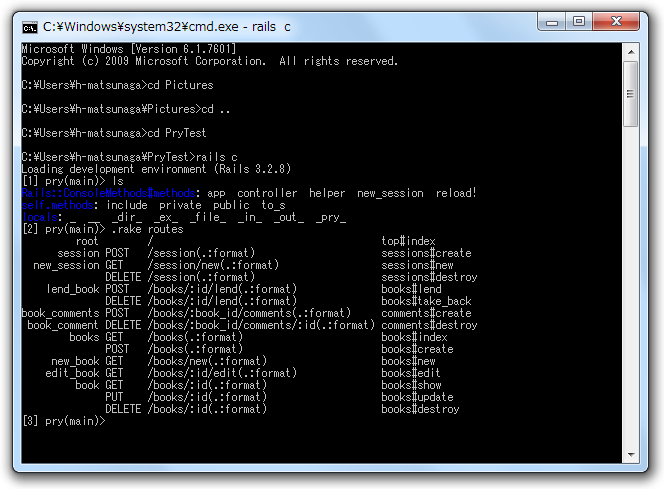Click the scrollbar up arrow

coord(631,52)
